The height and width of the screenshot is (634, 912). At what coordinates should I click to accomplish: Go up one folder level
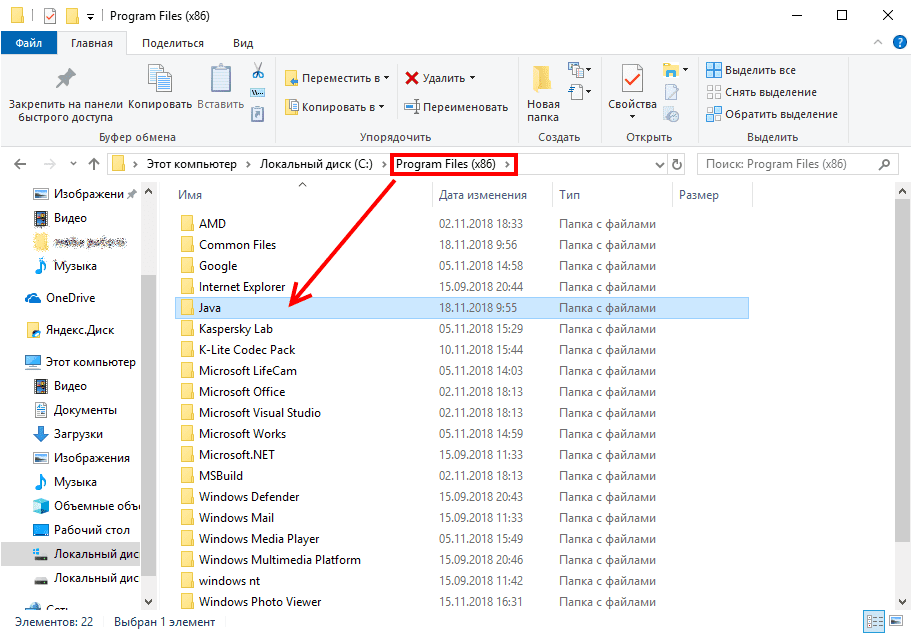94,164
